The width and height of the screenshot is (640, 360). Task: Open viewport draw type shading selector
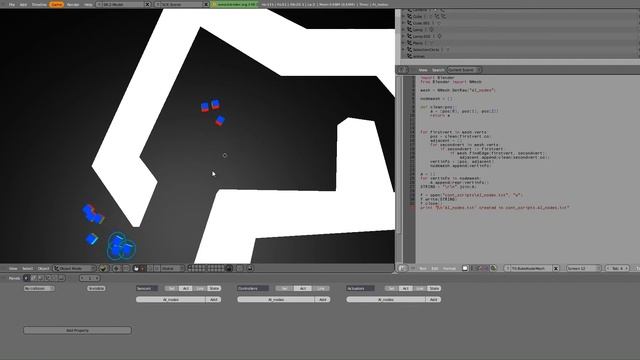104,269
